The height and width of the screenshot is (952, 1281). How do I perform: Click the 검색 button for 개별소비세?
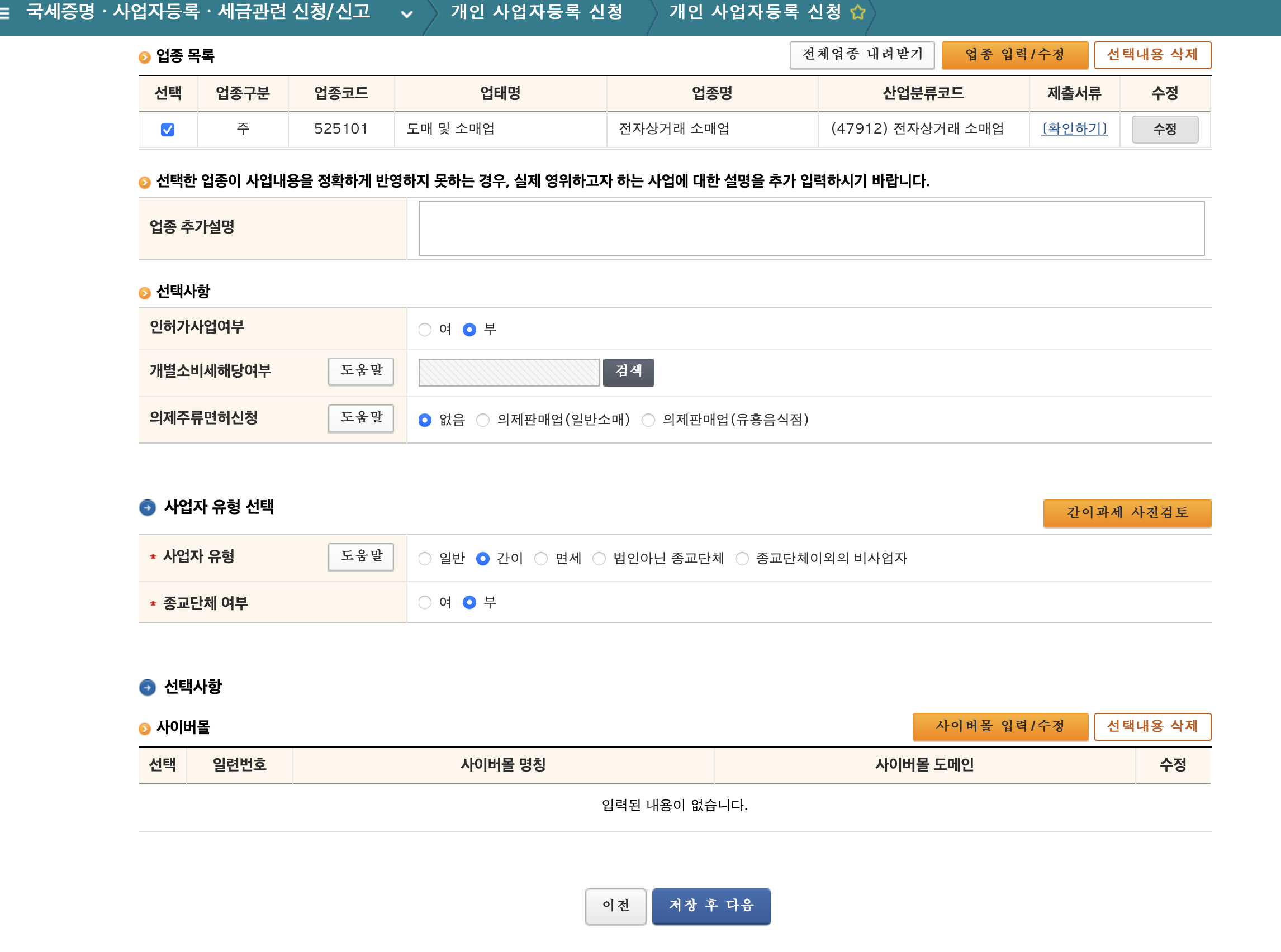pos(628,372)
